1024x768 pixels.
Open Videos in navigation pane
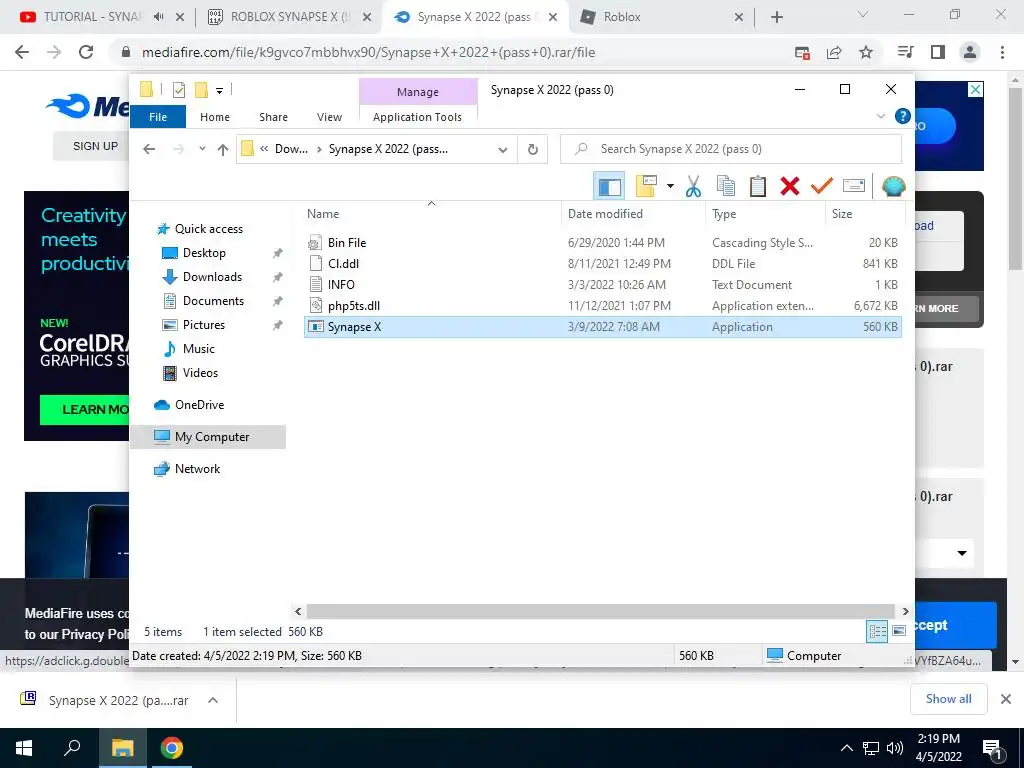200,373
